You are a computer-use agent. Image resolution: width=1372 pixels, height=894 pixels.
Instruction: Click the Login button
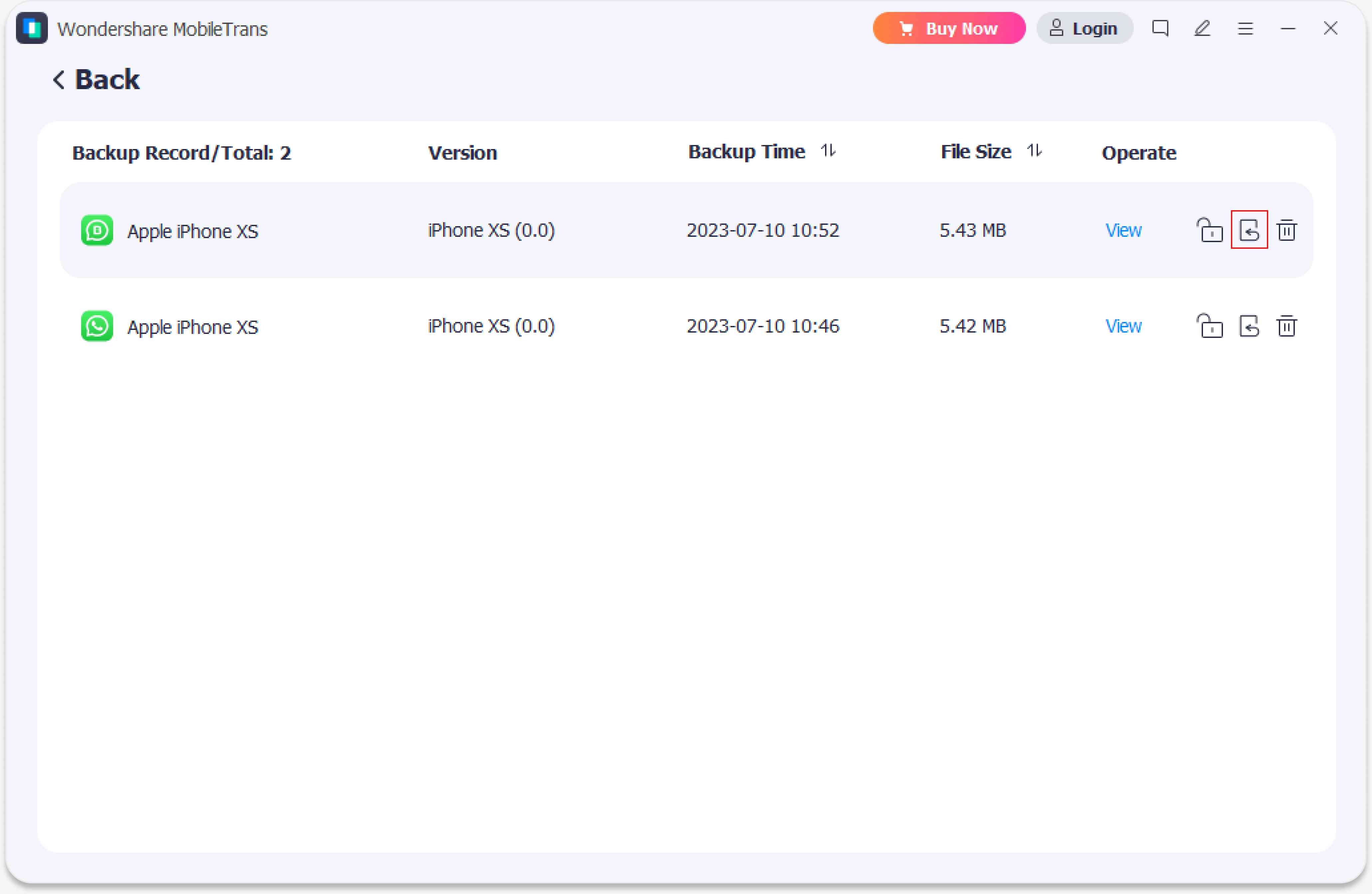click(x=1084, y=28)
